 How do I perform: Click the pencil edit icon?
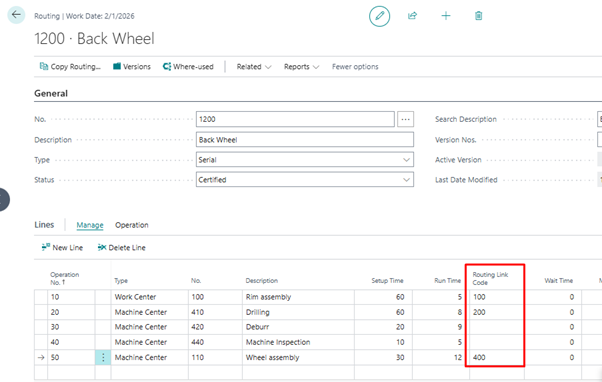tap(379, 16)
